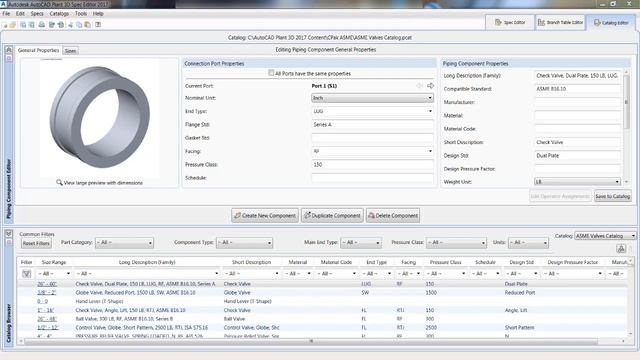Open the Main End Type filter dropdown

[361, 242]
